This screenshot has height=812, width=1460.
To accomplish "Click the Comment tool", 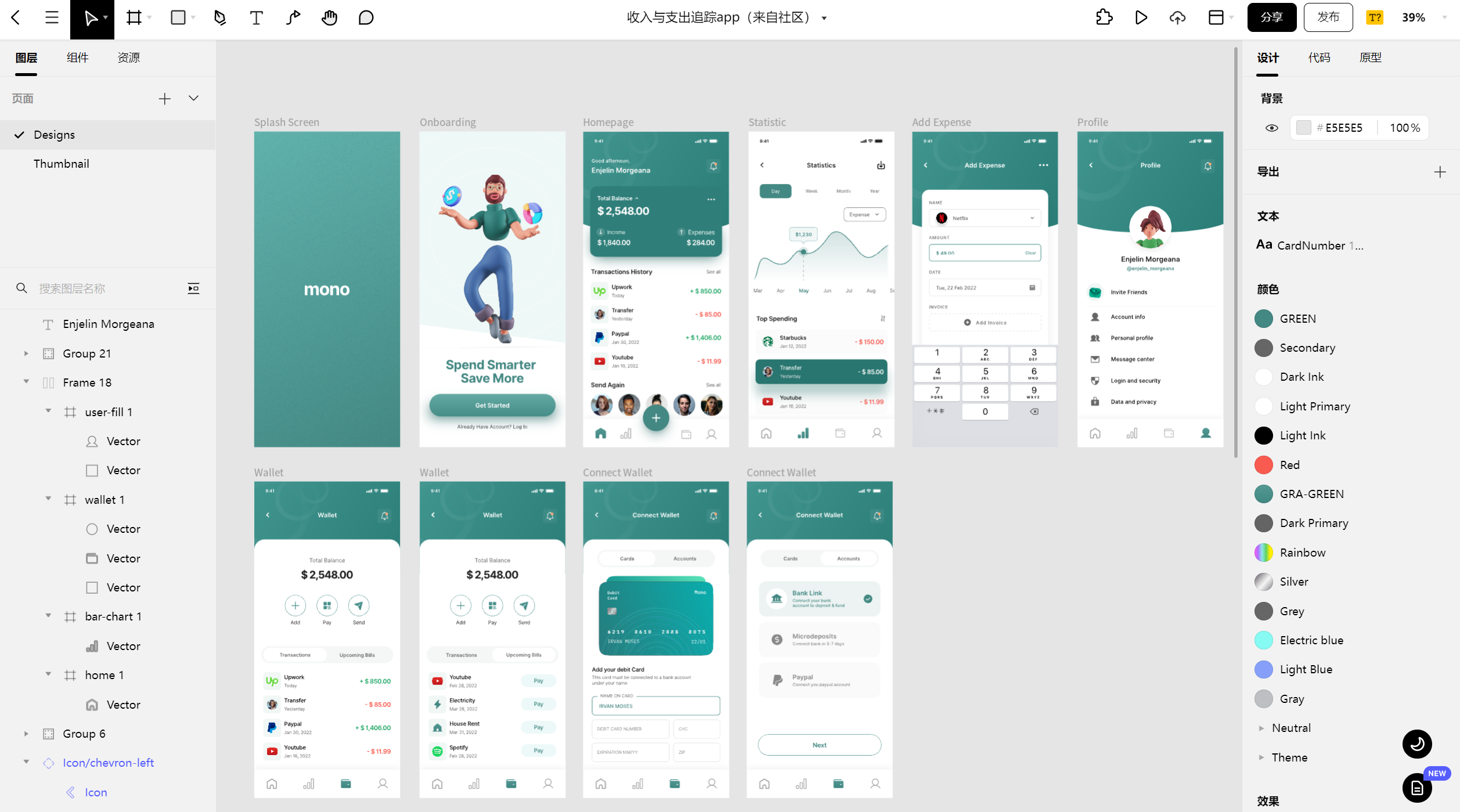I will tap(367, 18).
